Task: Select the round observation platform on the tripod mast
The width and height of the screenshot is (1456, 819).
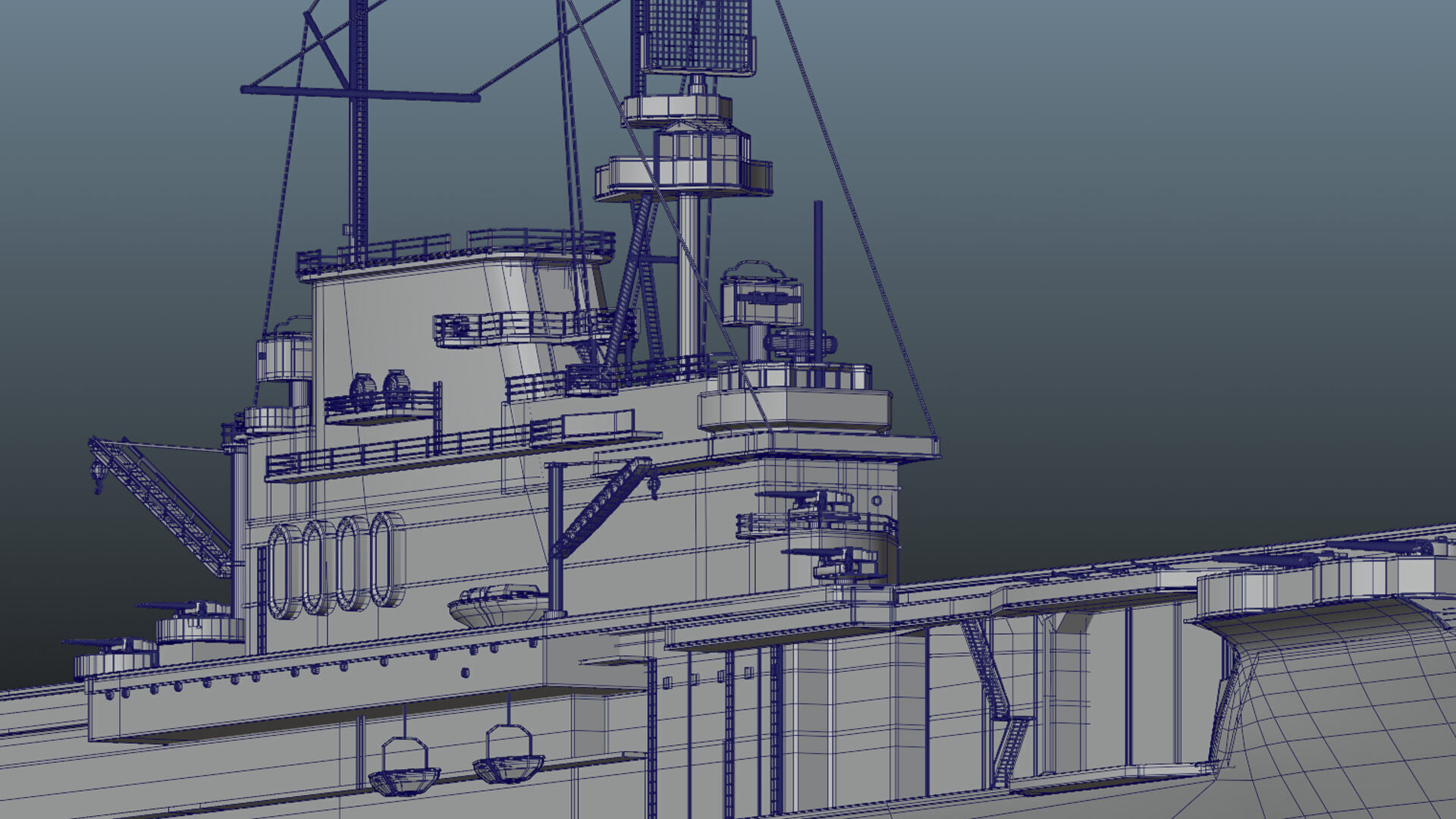Action: pyautogui.click(x=682, y=178)
